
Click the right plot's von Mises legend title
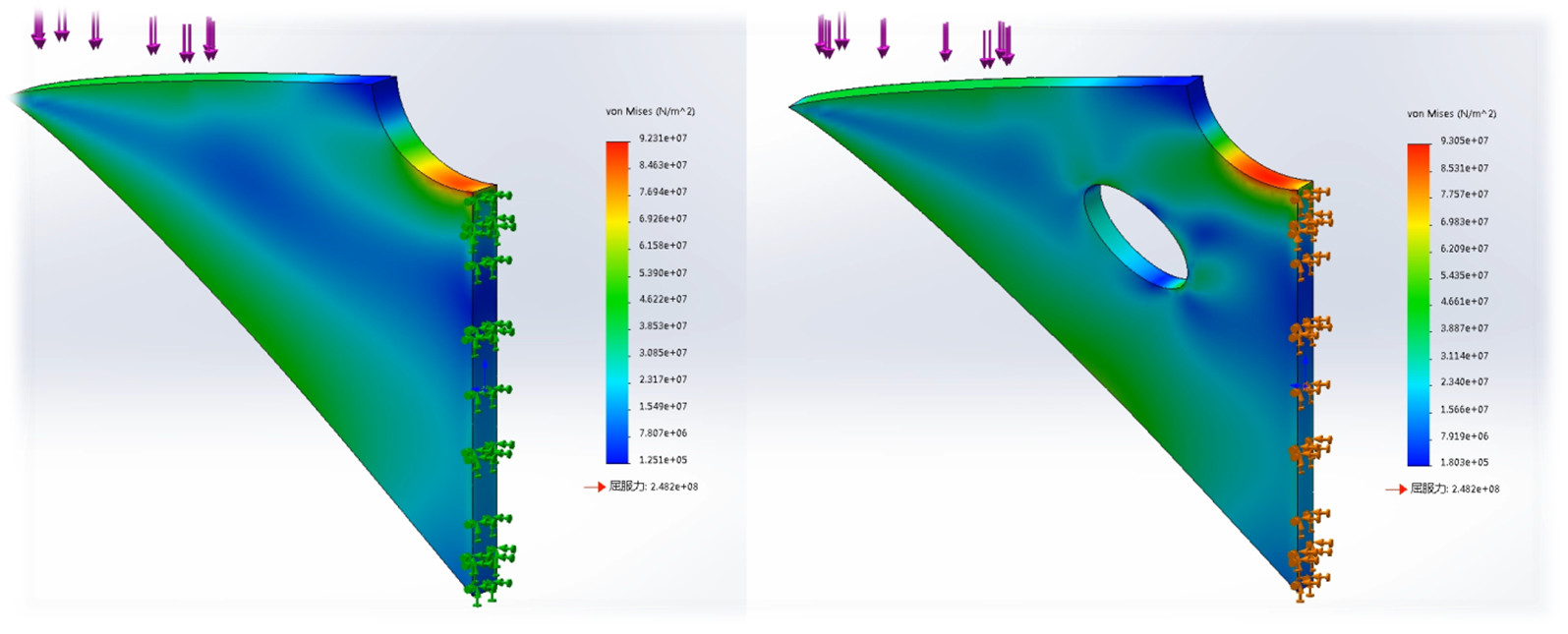(1451, 114)
